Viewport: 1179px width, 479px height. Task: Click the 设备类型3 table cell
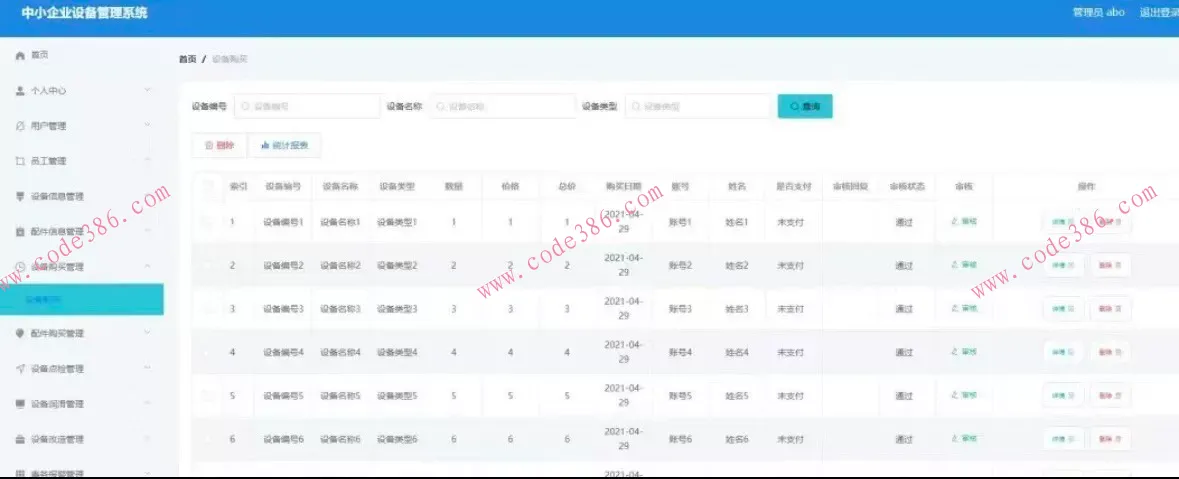tap(397, 309)
